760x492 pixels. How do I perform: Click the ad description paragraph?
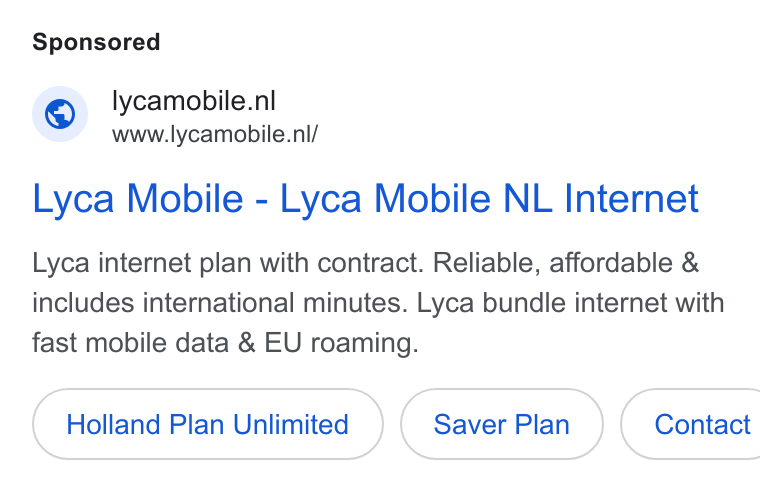point(378,303)
